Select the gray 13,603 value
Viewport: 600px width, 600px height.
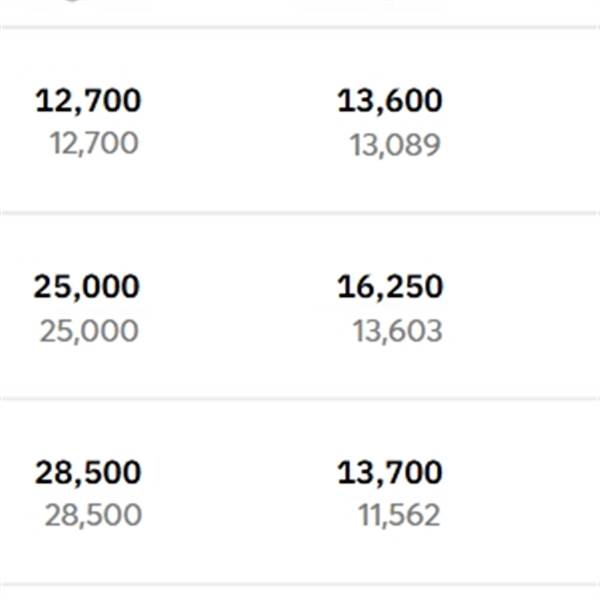tap(398, 331)
